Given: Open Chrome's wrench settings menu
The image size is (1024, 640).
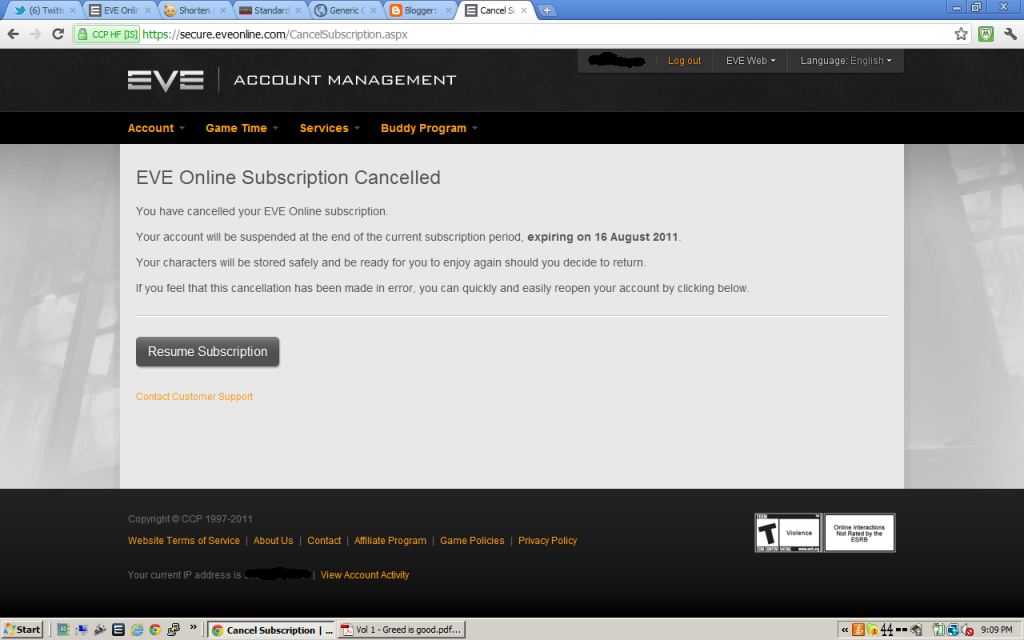Looking at the screenshot, I should [1010, 34].
